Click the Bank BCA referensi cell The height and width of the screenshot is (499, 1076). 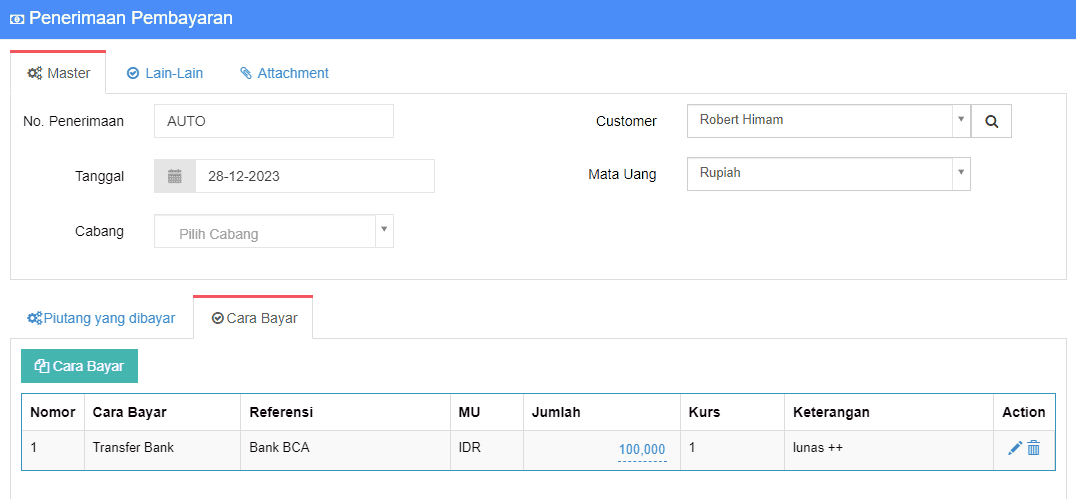[279, 448]
